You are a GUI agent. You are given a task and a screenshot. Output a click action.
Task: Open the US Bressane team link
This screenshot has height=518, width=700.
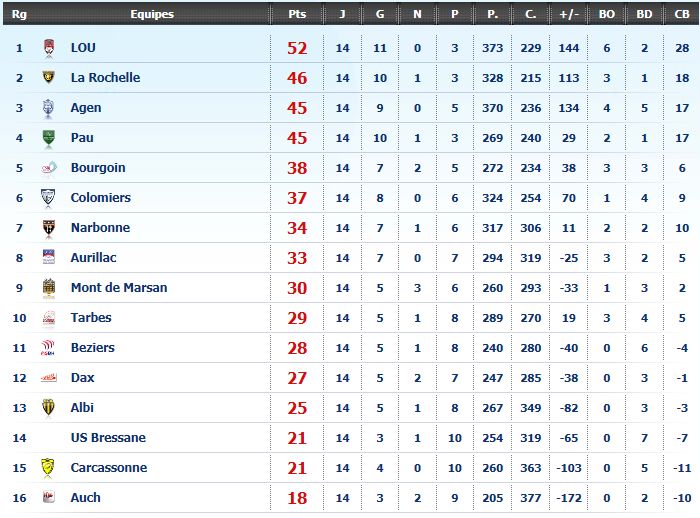coord(108,438)
